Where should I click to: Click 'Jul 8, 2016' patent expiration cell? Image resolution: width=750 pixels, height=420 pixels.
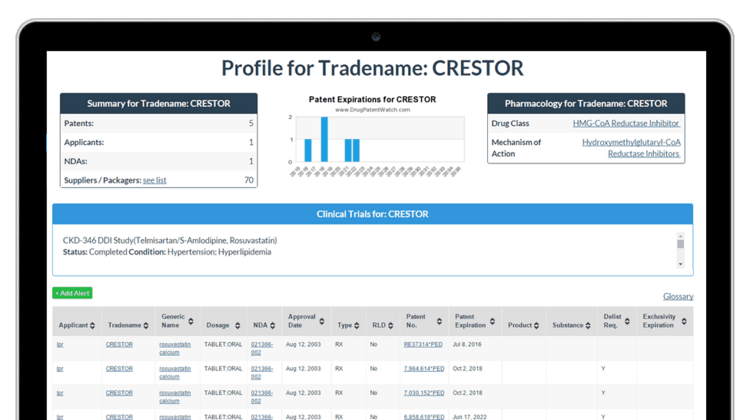point(467,344)
